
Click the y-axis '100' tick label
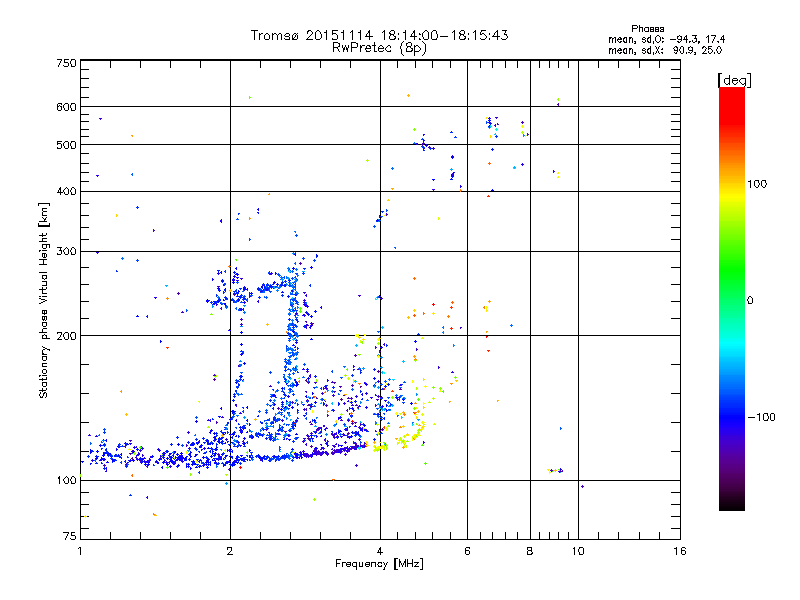click(66, 480)
